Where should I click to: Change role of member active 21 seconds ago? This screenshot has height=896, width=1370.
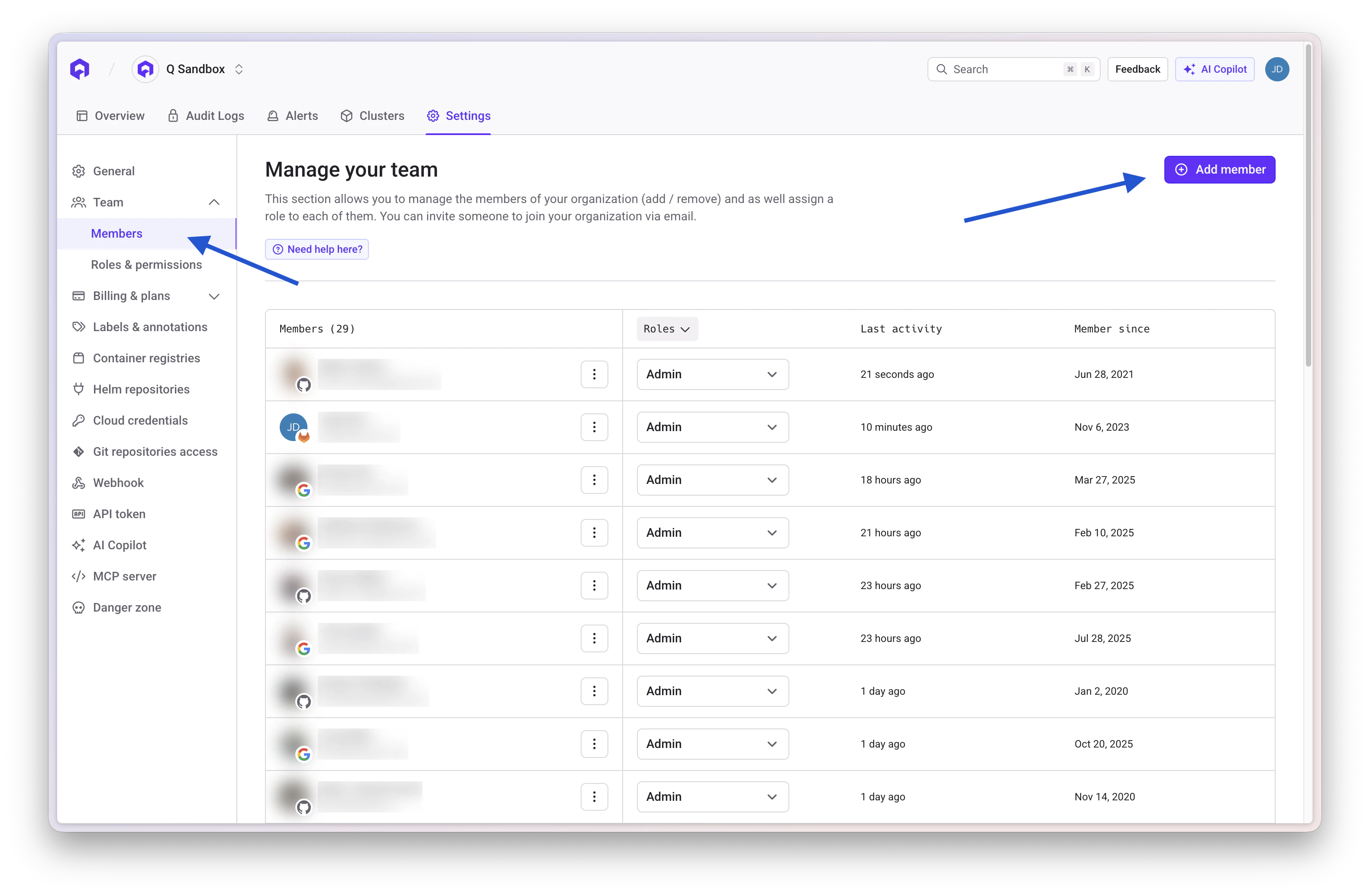(713, 374)
